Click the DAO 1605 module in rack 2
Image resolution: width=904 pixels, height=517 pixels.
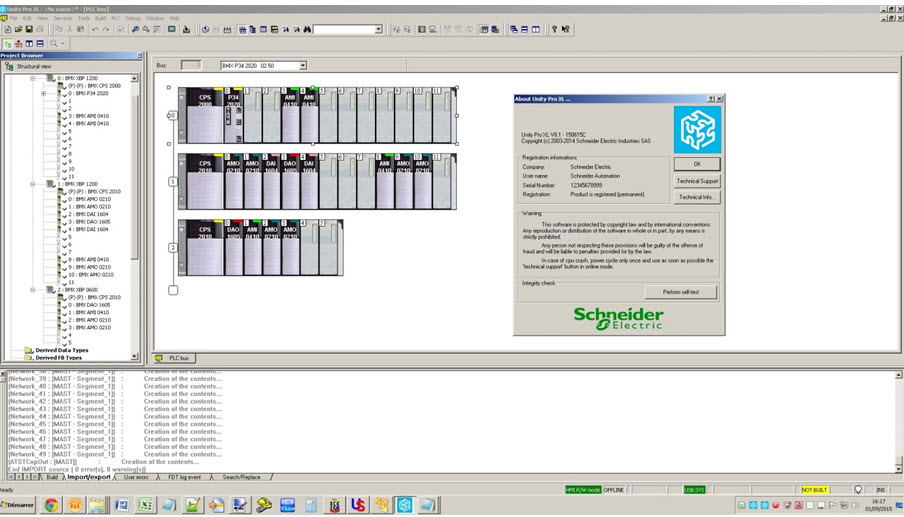(233, 247)
